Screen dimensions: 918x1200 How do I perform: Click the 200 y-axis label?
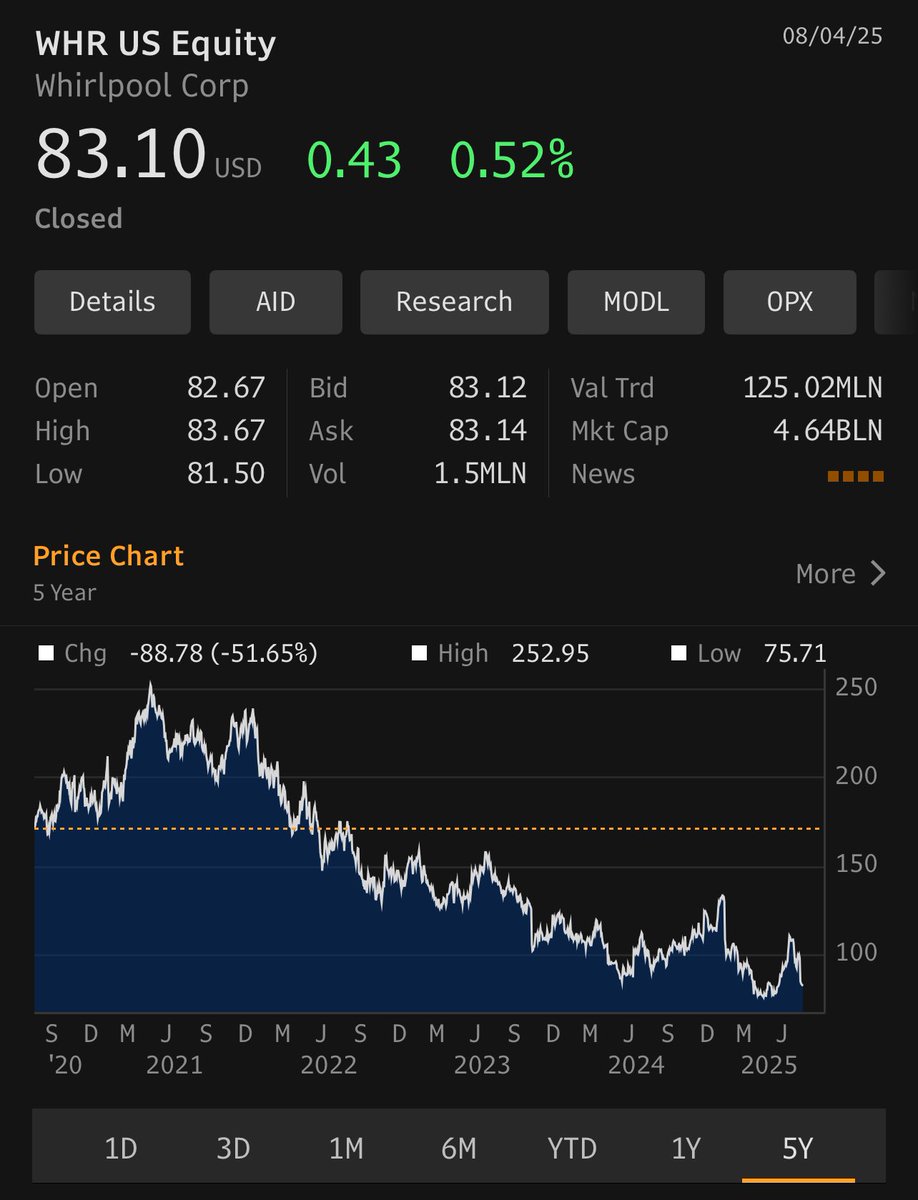[x=859, y=776]
